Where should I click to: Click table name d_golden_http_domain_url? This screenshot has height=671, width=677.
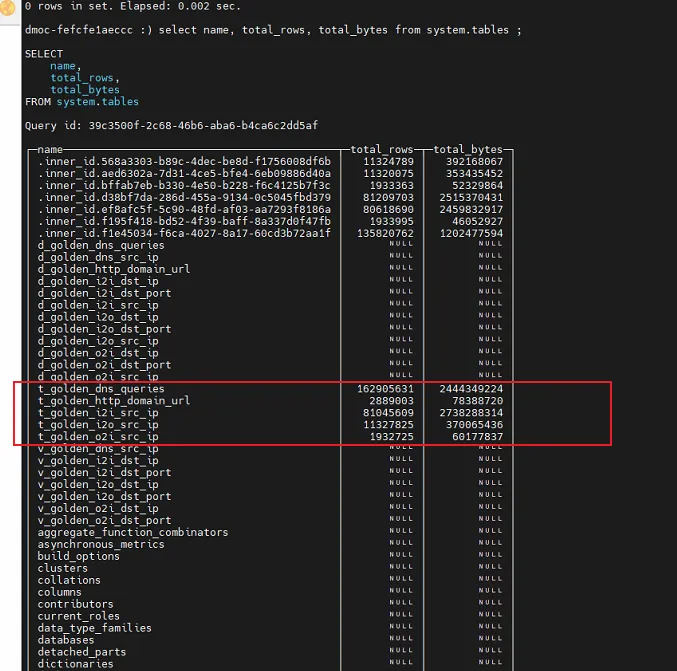[114, 269]
